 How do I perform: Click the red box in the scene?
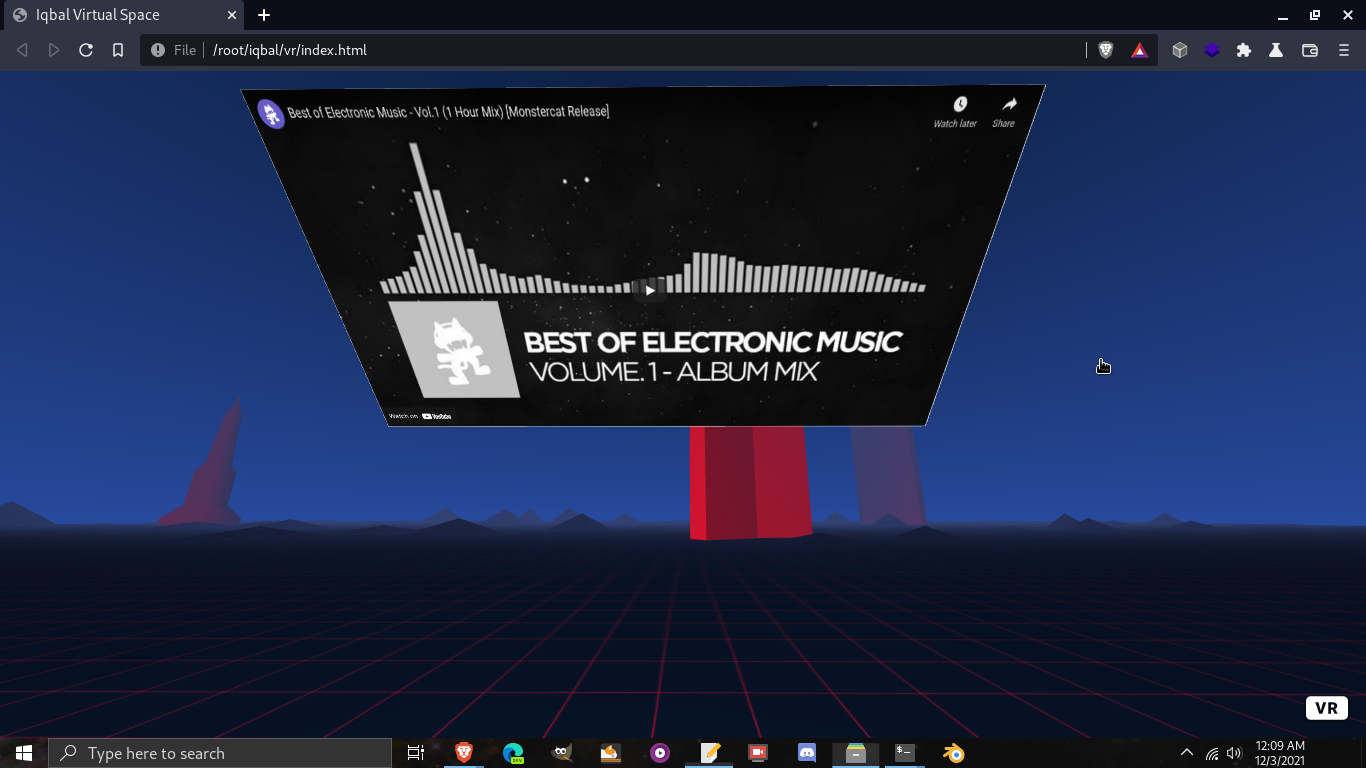750,482
